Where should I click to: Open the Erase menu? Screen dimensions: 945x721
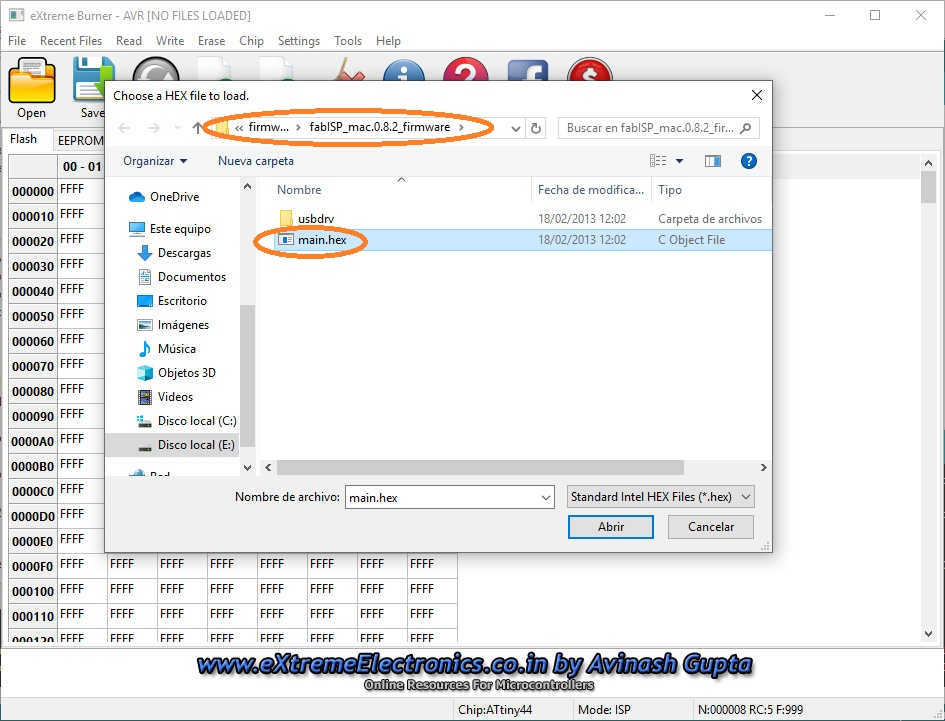pos(212,41)
